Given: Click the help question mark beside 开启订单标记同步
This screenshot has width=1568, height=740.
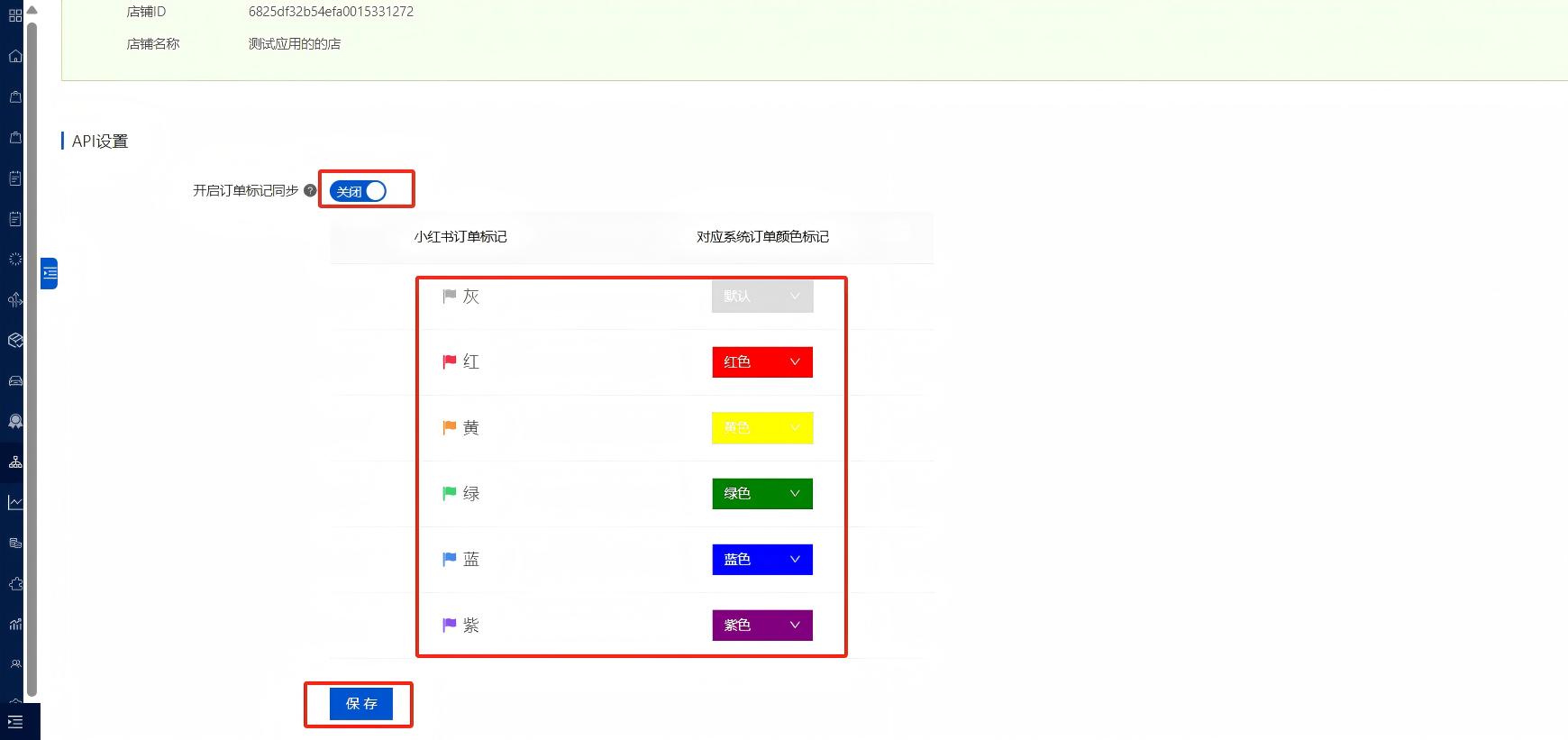Looking at the screenshot, I should 310,191.
